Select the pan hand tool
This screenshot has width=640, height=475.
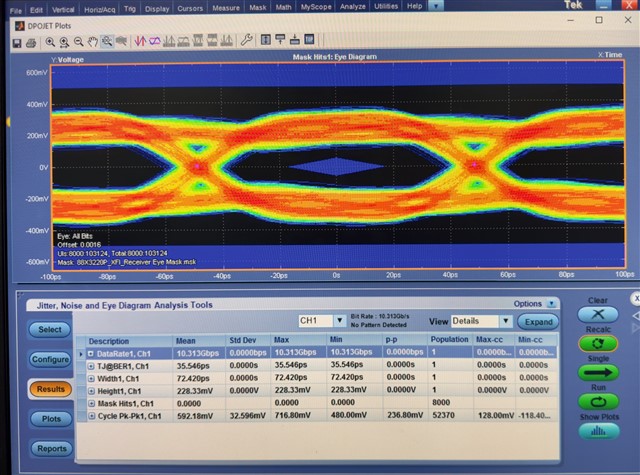click(93, 42)
